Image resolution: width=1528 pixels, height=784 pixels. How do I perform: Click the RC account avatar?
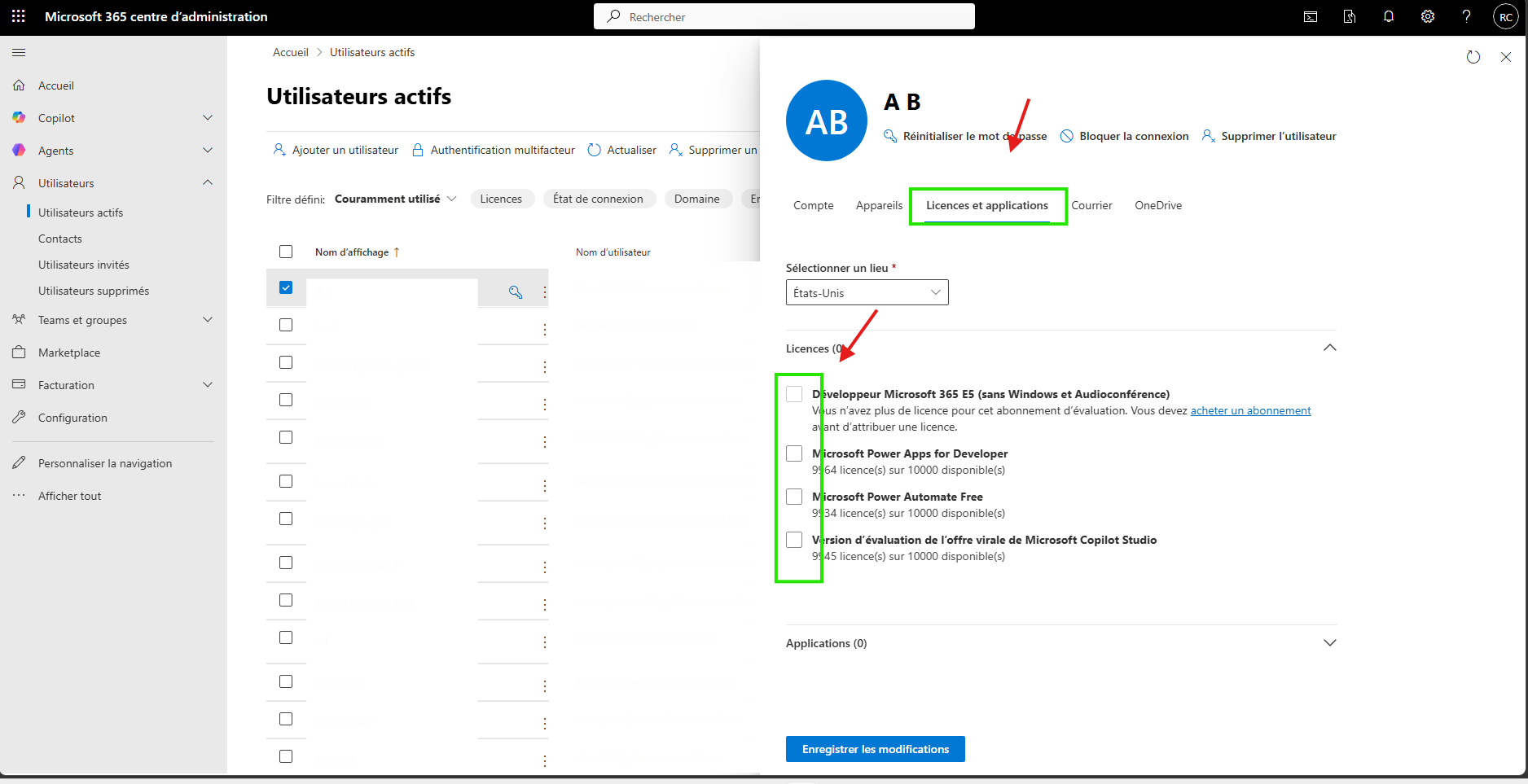(1506, 16)
